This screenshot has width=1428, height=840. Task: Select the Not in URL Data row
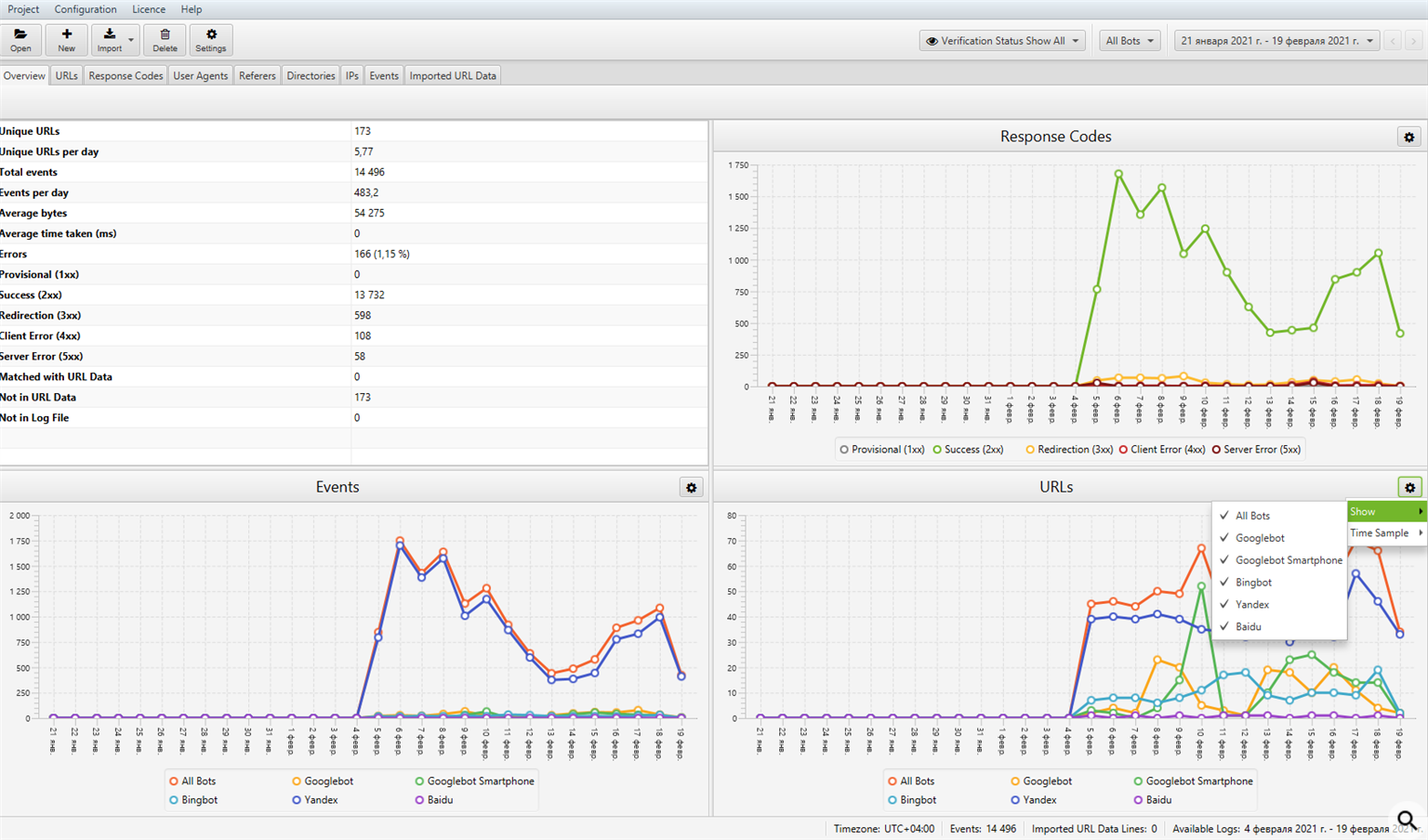(x=353, y=397)
